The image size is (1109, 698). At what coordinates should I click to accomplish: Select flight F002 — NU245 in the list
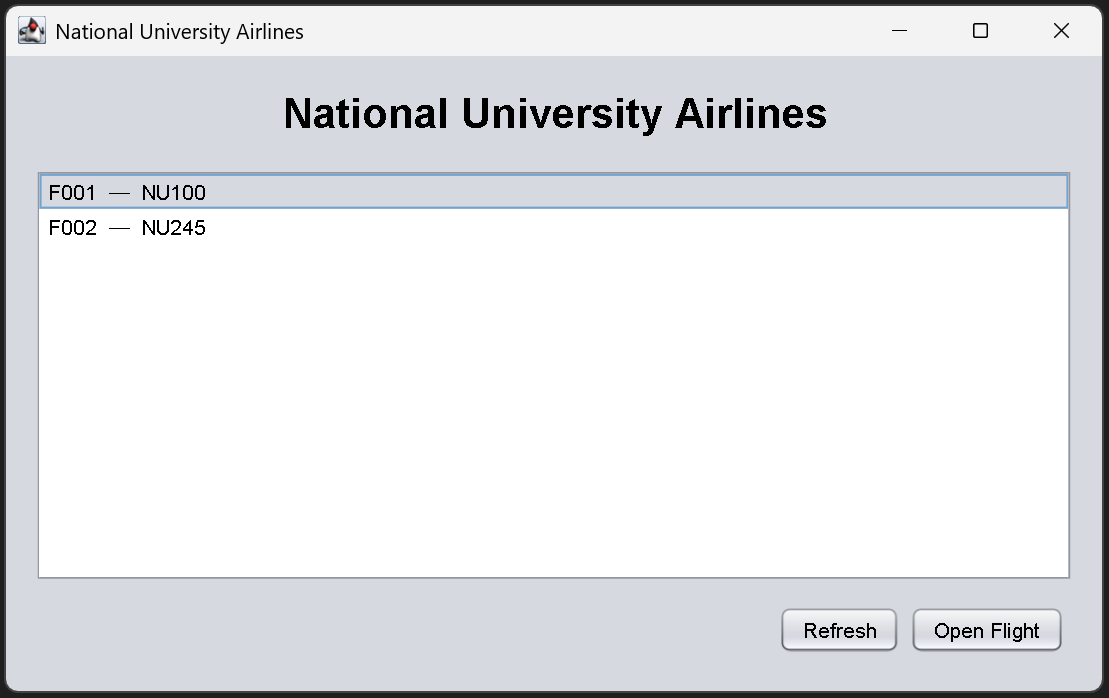(300, 228)
